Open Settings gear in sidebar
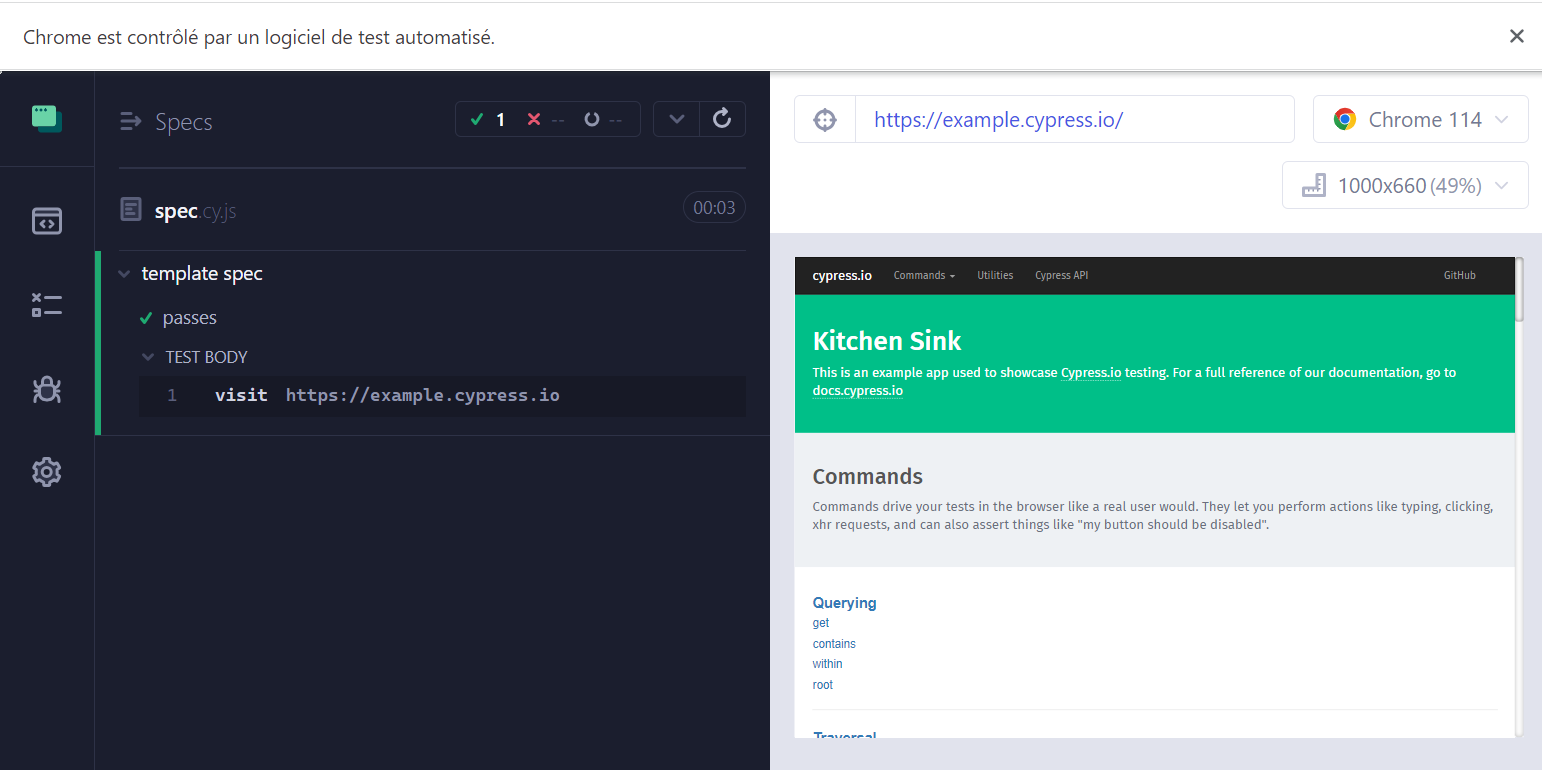Viewport: 1542px width, 770px height. [47, 471]
